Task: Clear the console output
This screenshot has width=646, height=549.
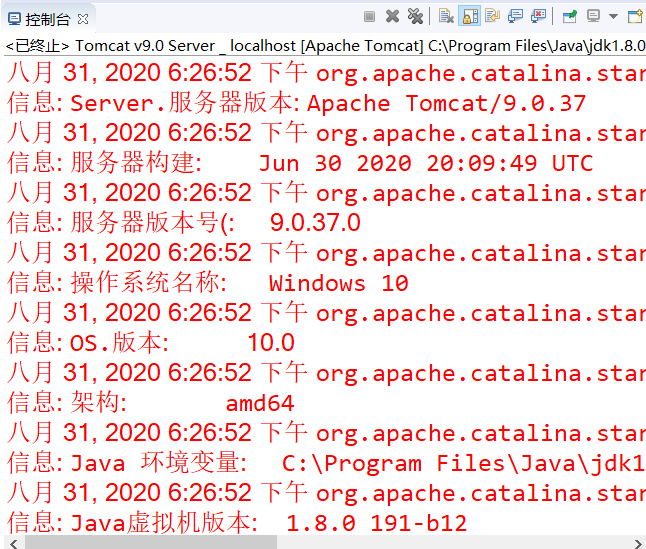Action: (446, 16)
